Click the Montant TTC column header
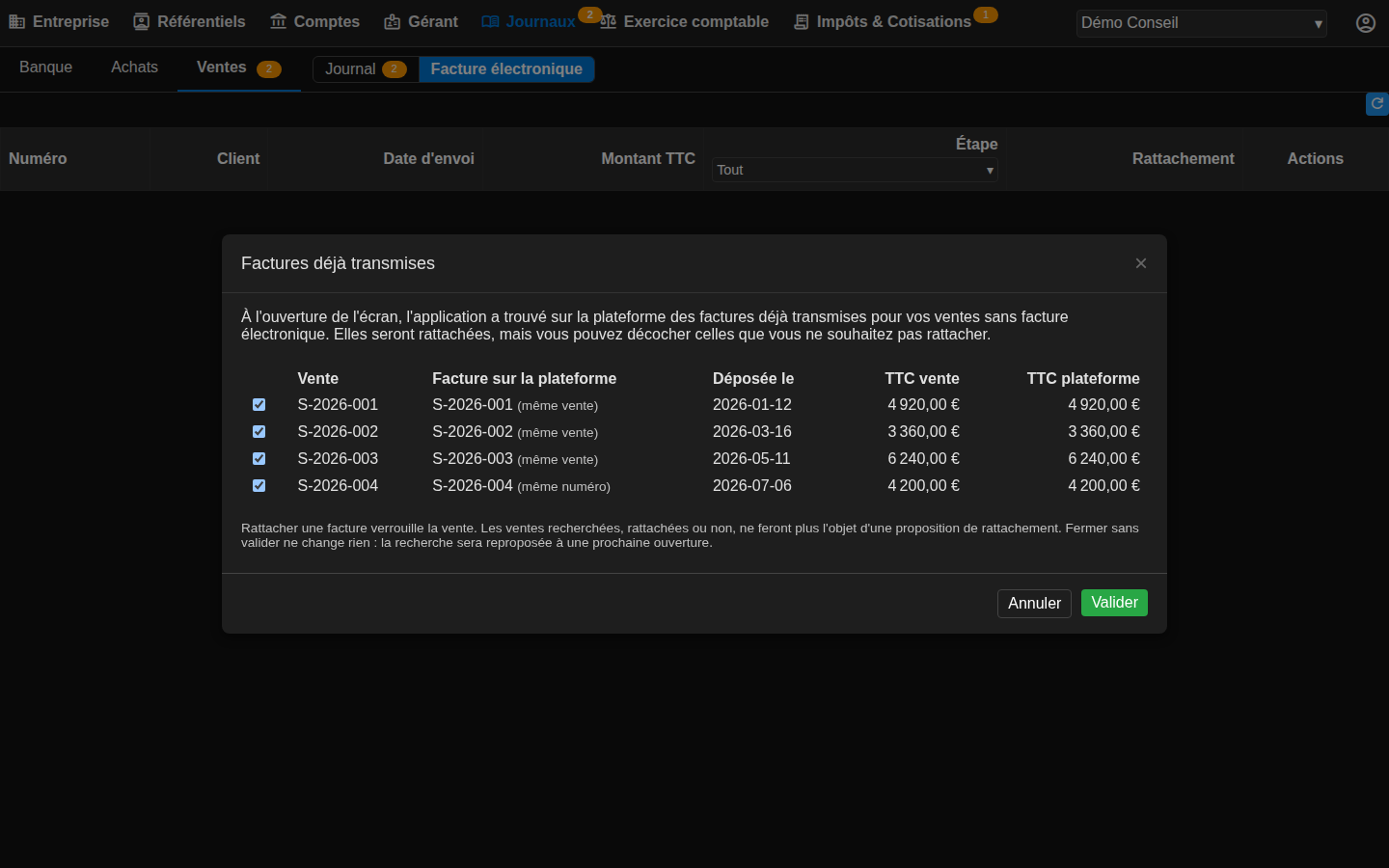 [x=648, y=159]
